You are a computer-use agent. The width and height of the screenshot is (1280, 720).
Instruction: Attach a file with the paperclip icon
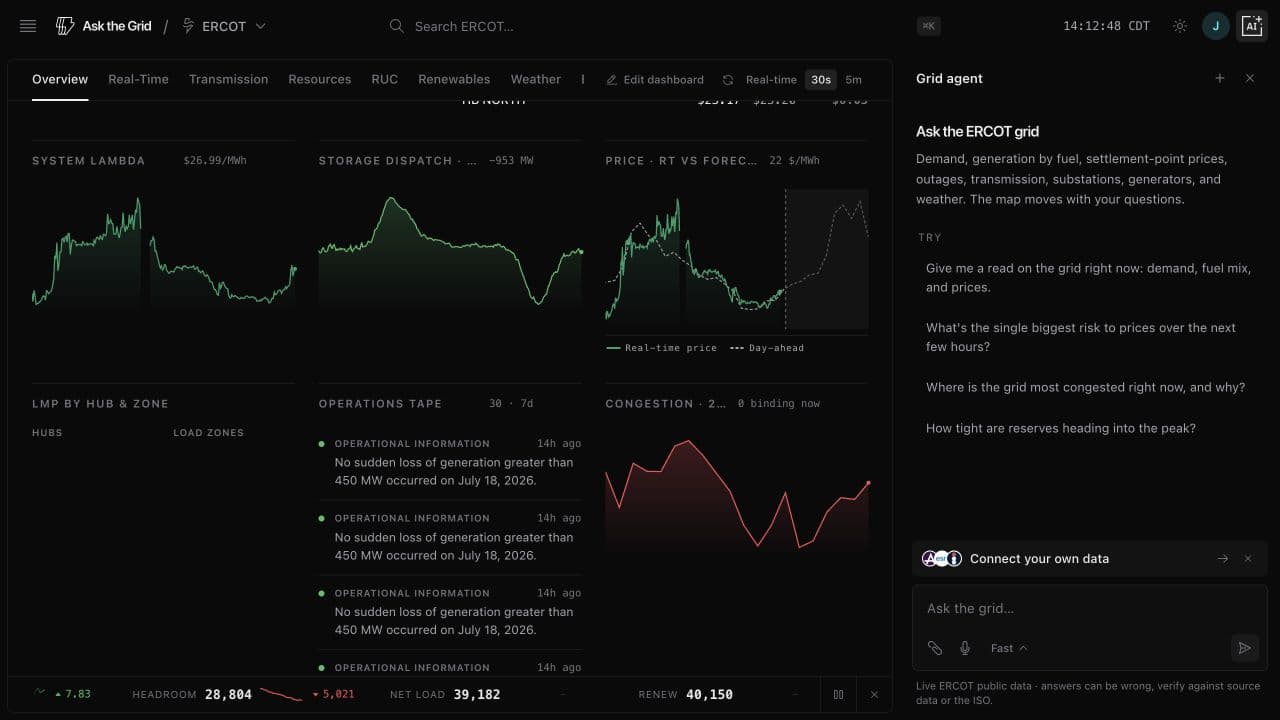pos(935,648)
